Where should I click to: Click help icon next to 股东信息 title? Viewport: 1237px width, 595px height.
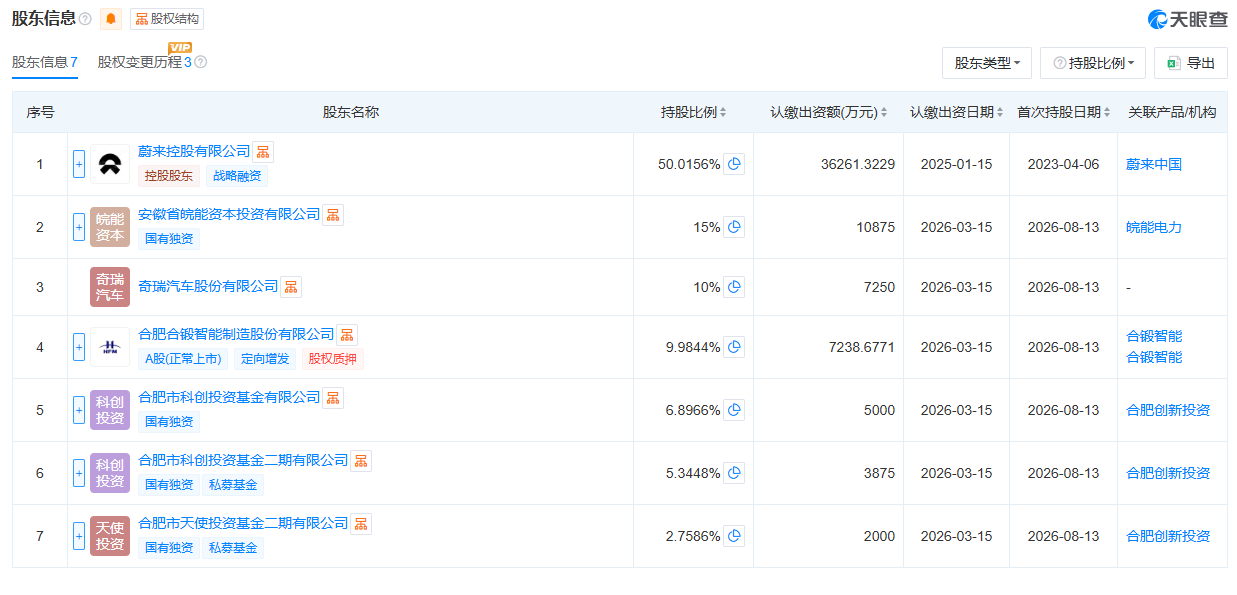point(85,19)
